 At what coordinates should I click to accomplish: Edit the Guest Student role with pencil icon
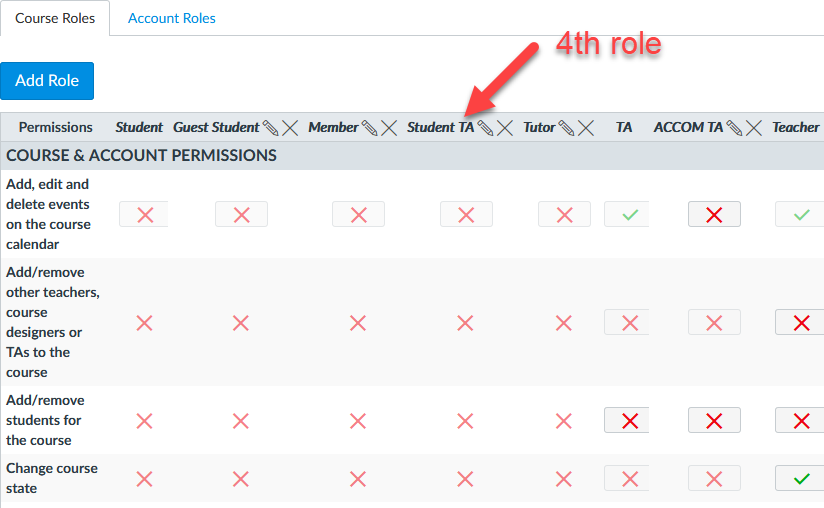coord(270,128)
